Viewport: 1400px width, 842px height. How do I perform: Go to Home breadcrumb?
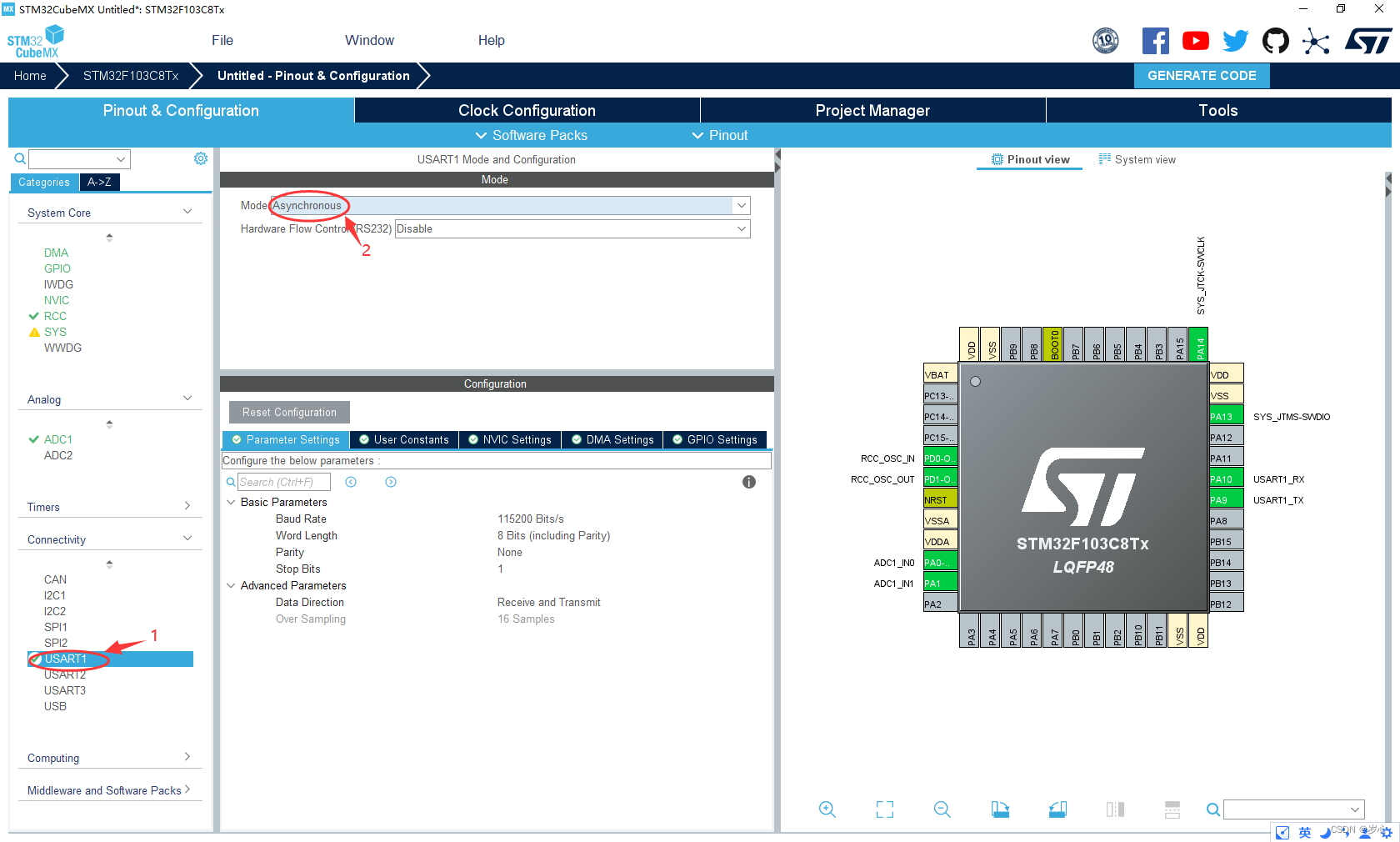tap(30, 75)
